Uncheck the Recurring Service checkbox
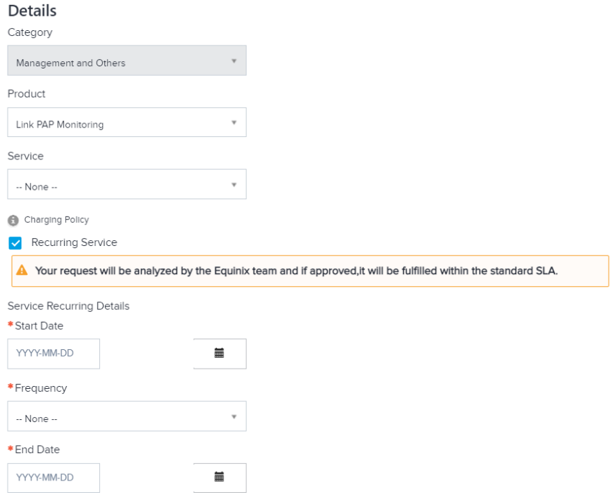 click(x=15, y=243)
